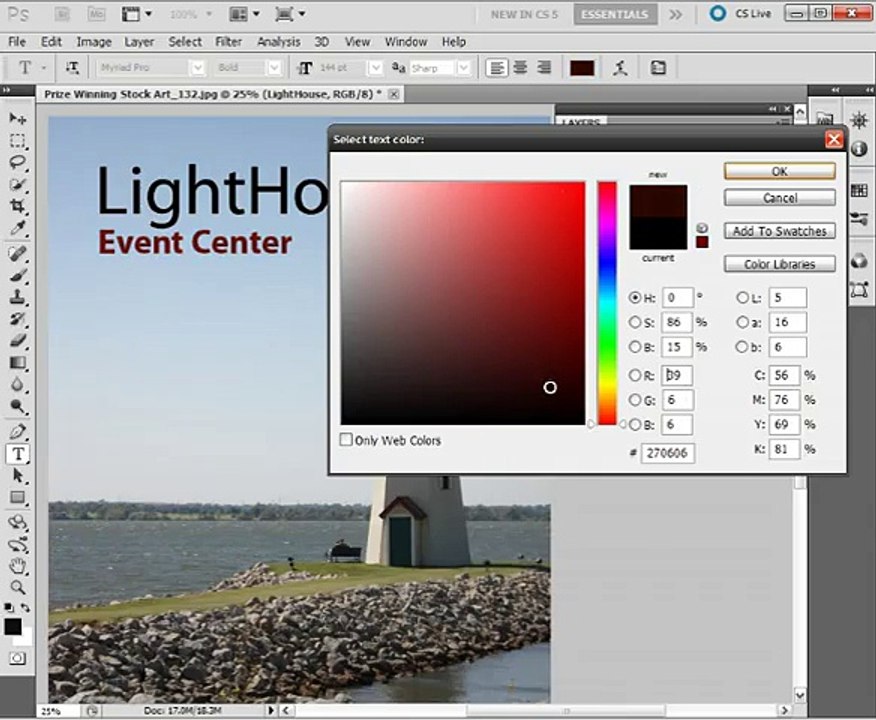Open the File menu
The image size is (876, 720).
[x=17, y=42]
